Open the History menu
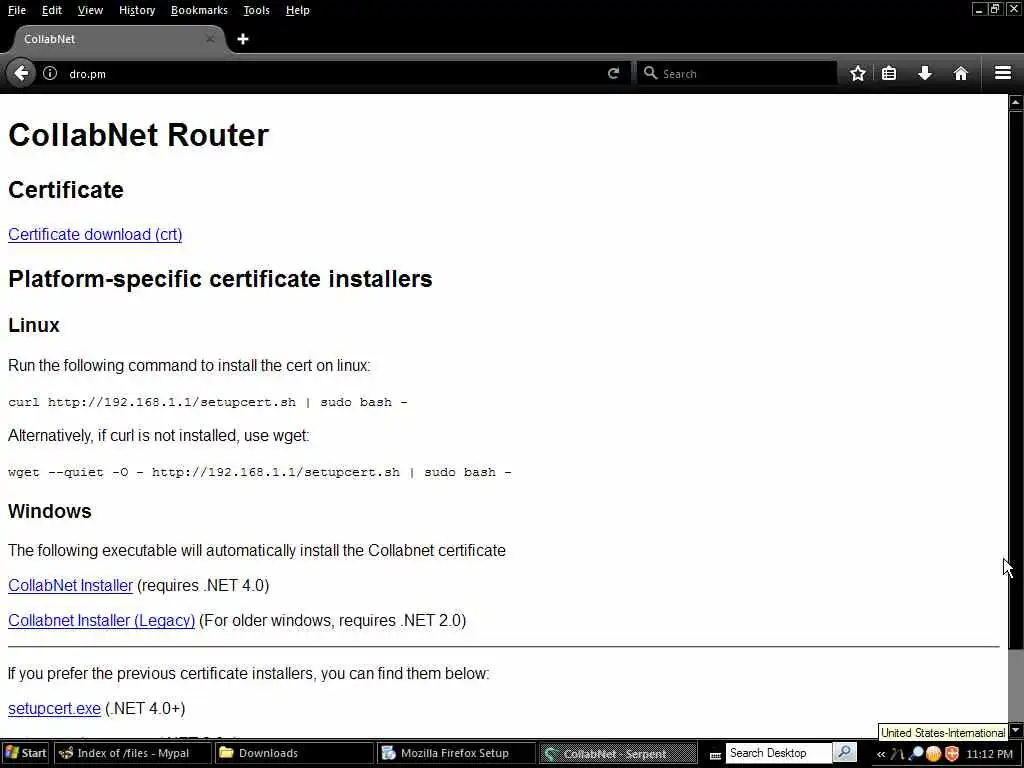This screenshot has width=1024, height=768. [x=137, y=10]
